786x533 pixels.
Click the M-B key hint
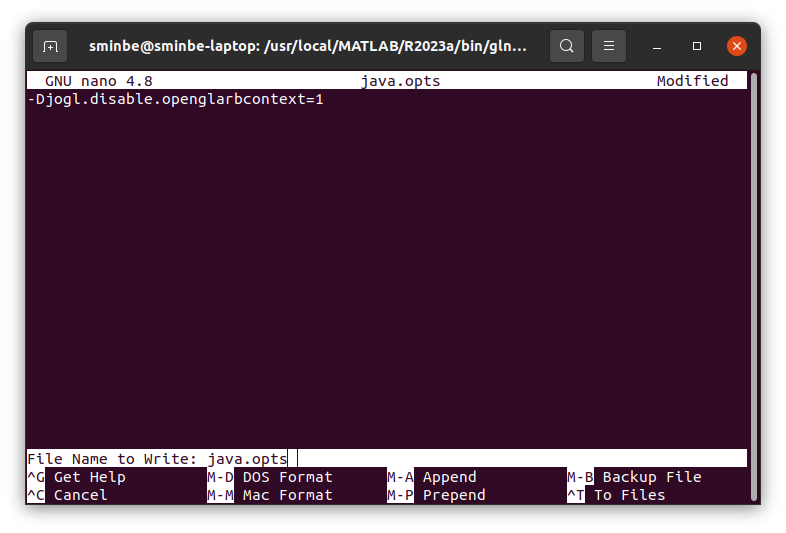tap(580, 477)
